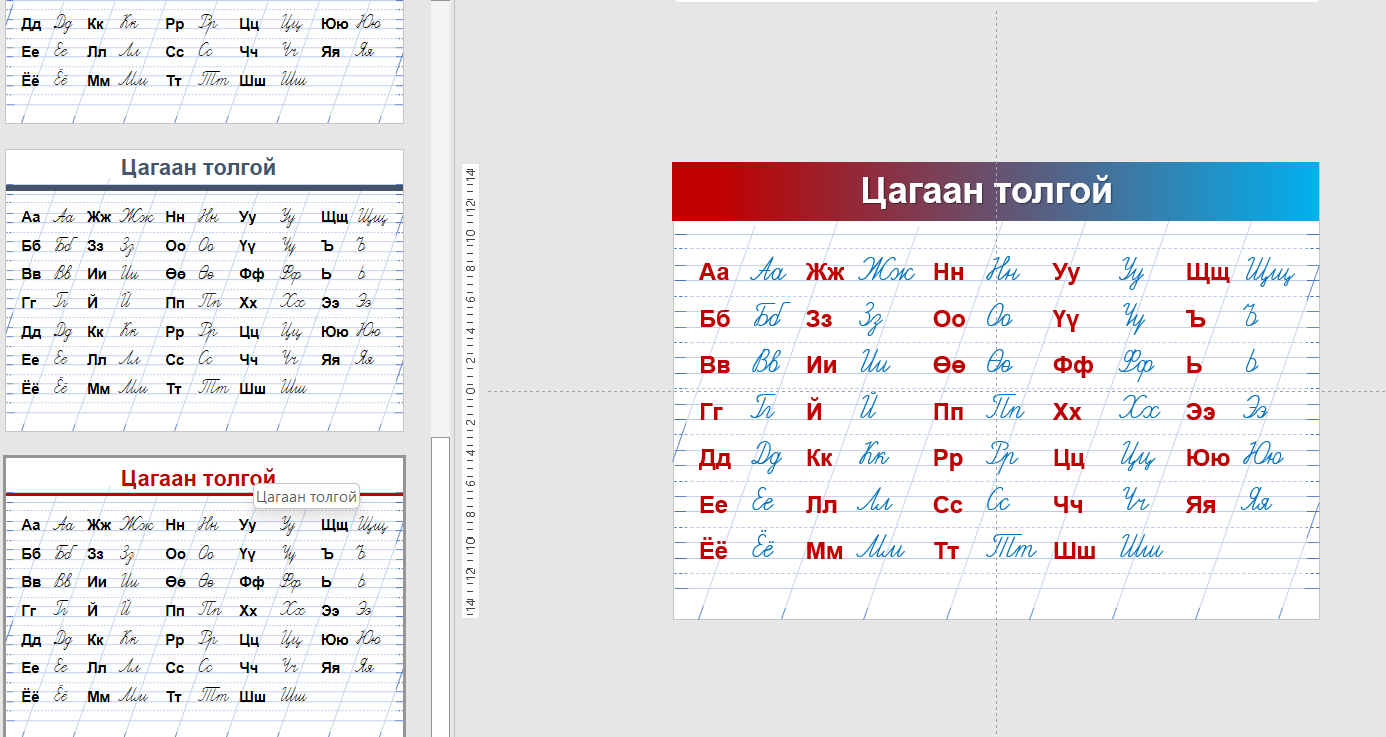1386x737 pixels.
Task: Click red printed Гг on main slide
Action: click(x=710, y=412)
